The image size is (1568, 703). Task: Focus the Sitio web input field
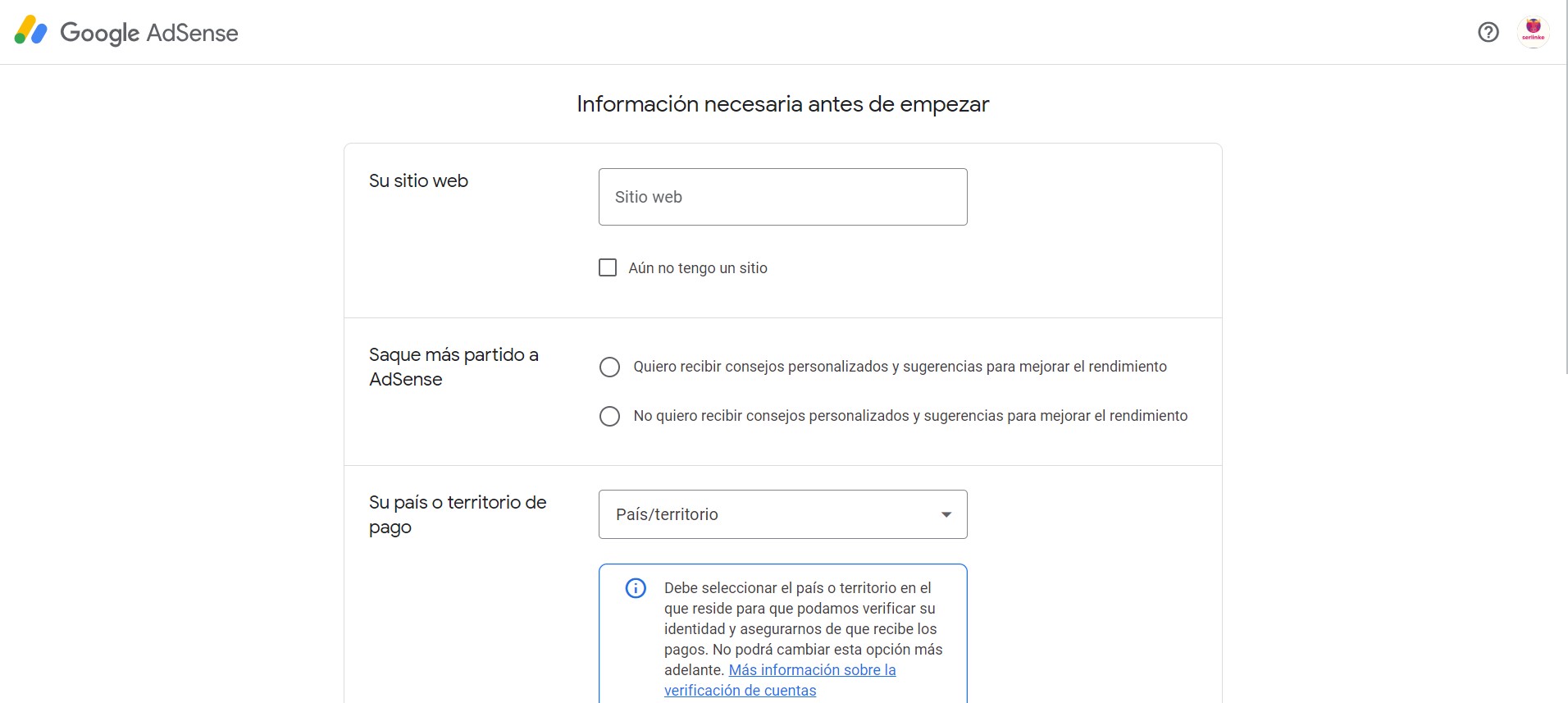coord(782,197)
